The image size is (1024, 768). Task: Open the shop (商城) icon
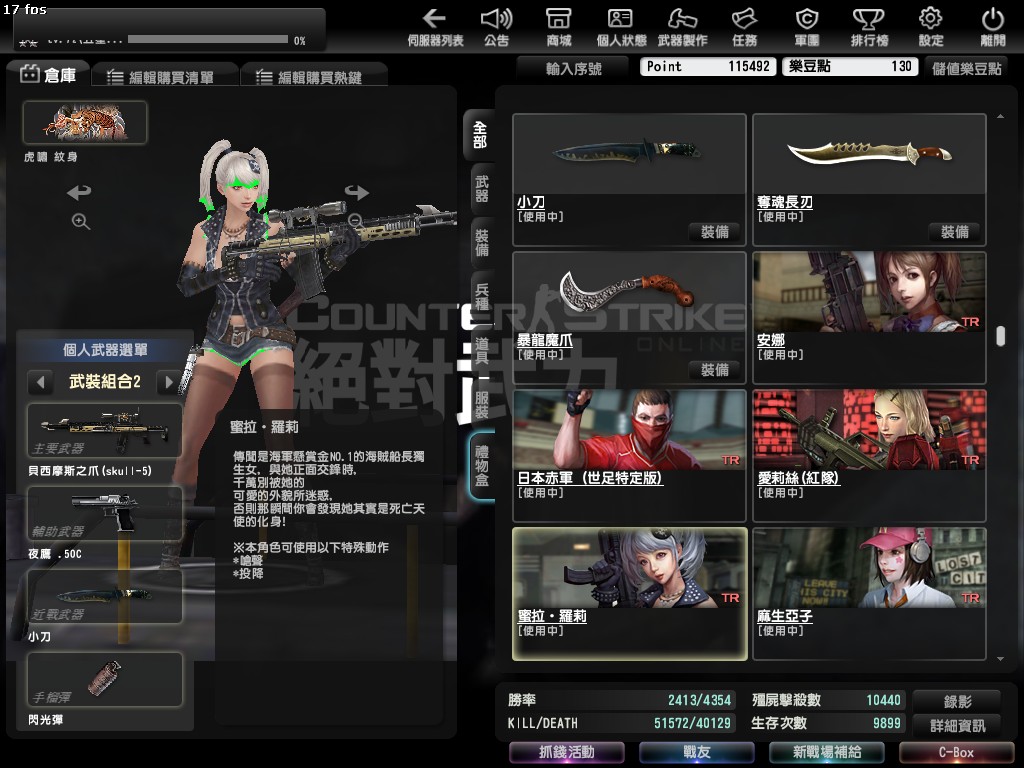[x=559, y=27]
